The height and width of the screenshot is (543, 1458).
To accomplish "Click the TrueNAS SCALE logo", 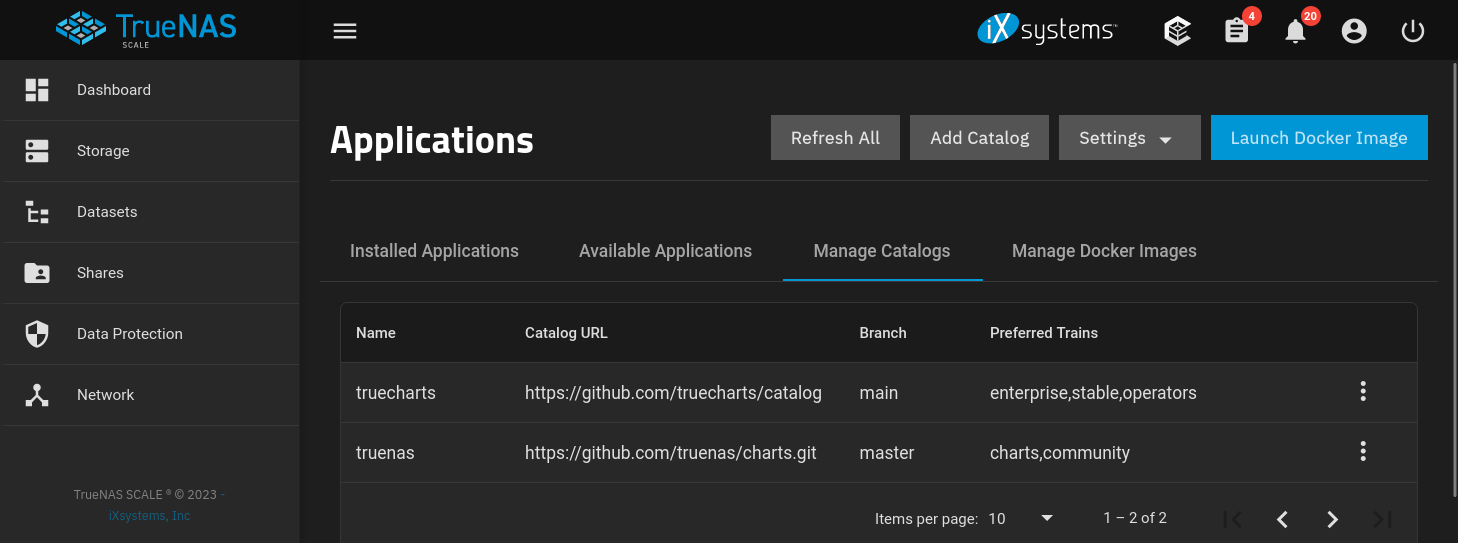I will coord(147,29).
